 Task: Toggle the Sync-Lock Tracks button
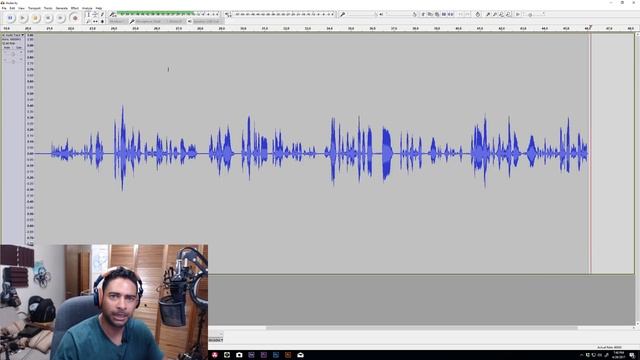click(x=478, y=14)
